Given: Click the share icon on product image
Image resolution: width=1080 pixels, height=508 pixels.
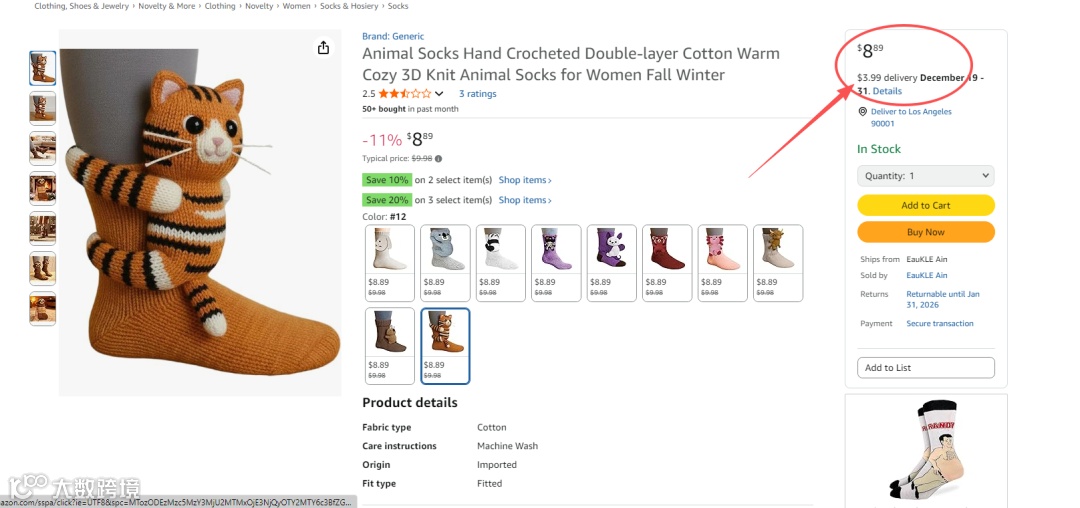Looking at the screenshot, I should tap(323, 48).
